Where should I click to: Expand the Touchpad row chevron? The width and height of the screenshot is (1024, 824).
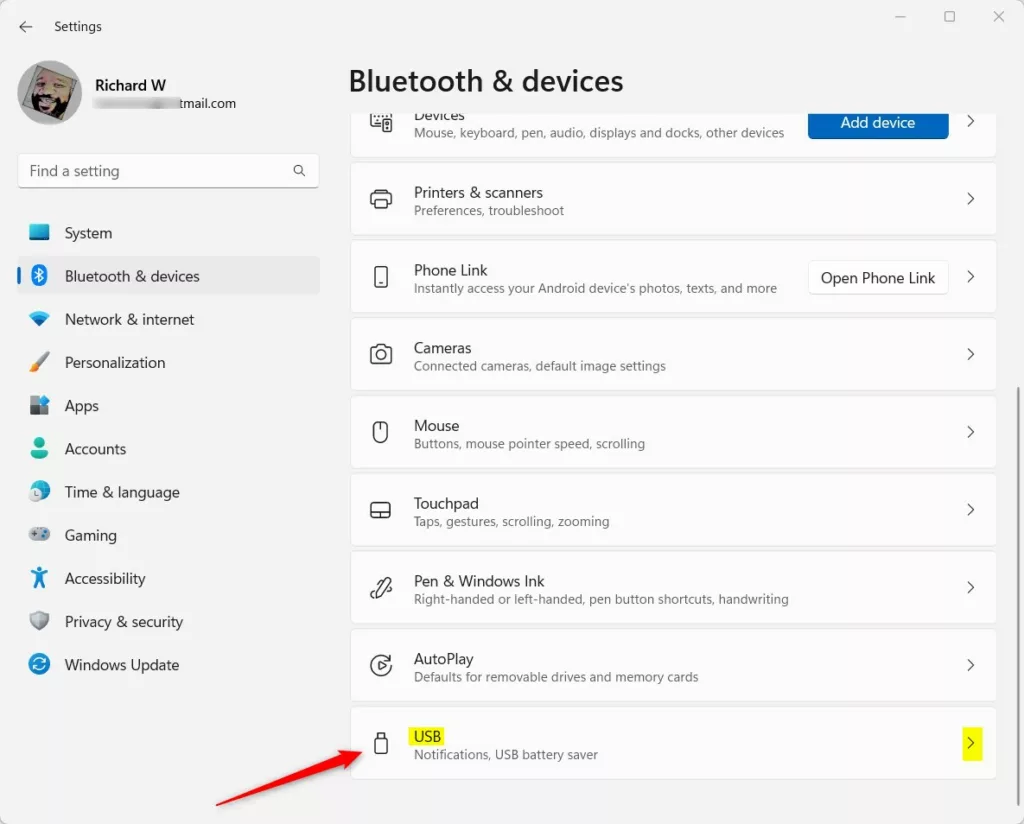click(971, 510)
